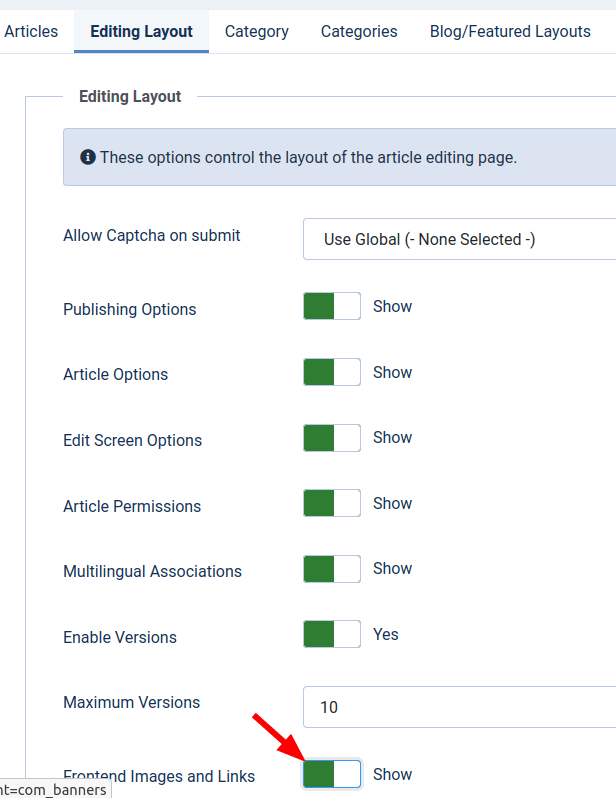Toggle the Multilingual Associations switch
Viewport: 616px width, 798px height.
pyautogui.click(x=332, y=569)
